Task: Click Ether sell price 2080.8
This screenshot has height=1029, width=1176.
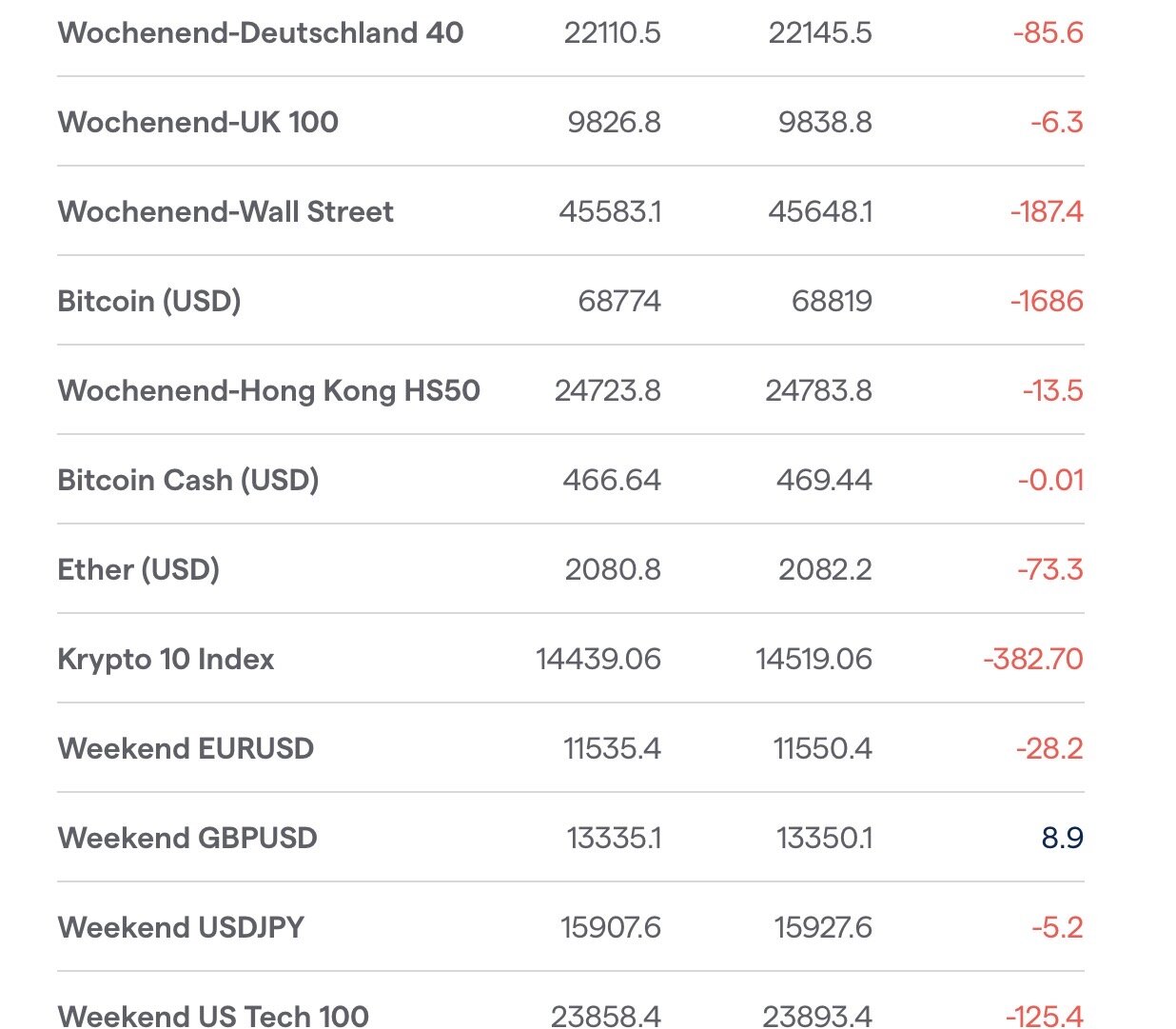Action: 613,570
